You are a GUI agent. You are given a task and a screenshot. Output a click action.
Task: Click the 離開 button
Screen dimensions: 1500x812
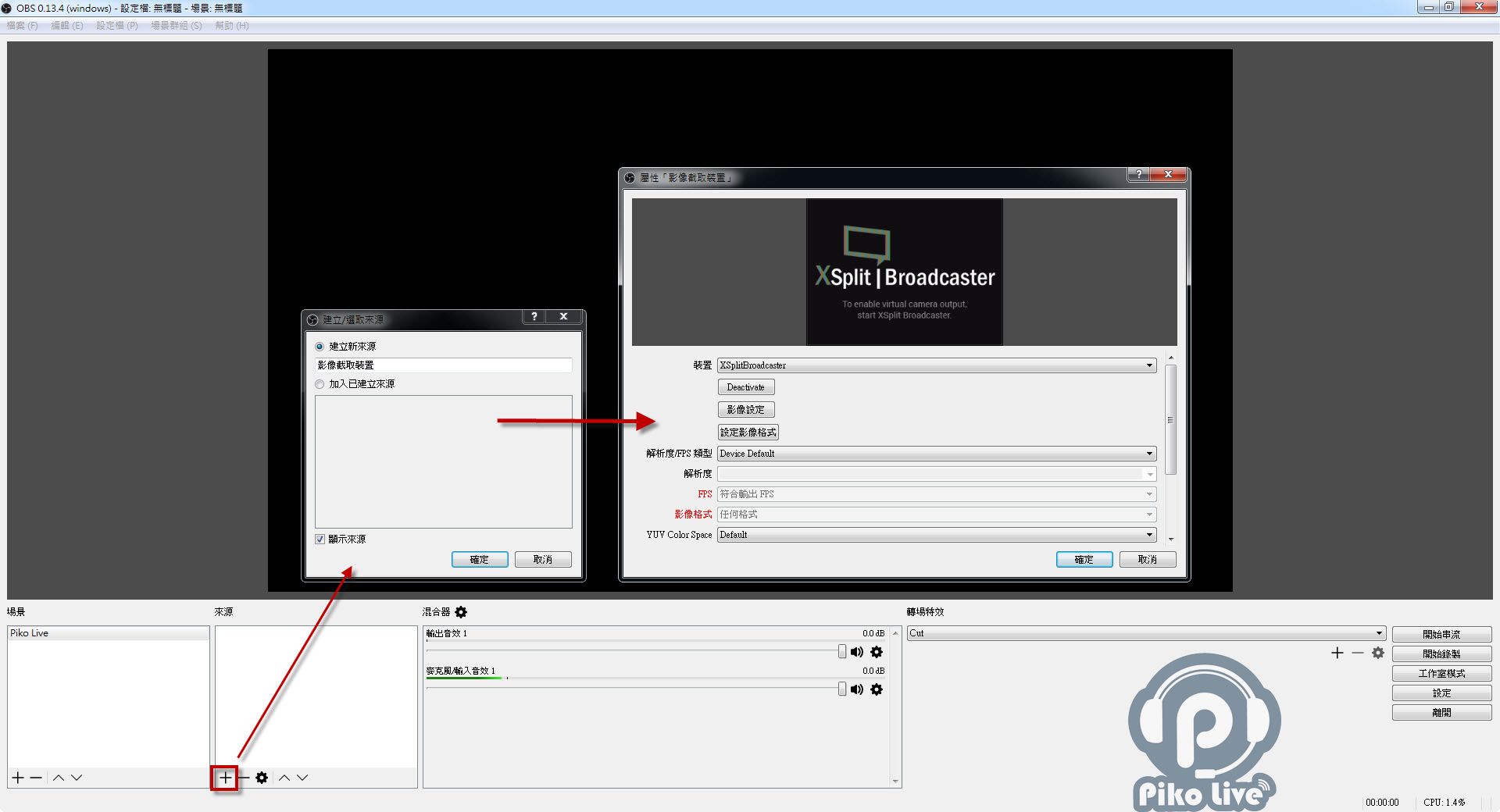point(1441,713)
